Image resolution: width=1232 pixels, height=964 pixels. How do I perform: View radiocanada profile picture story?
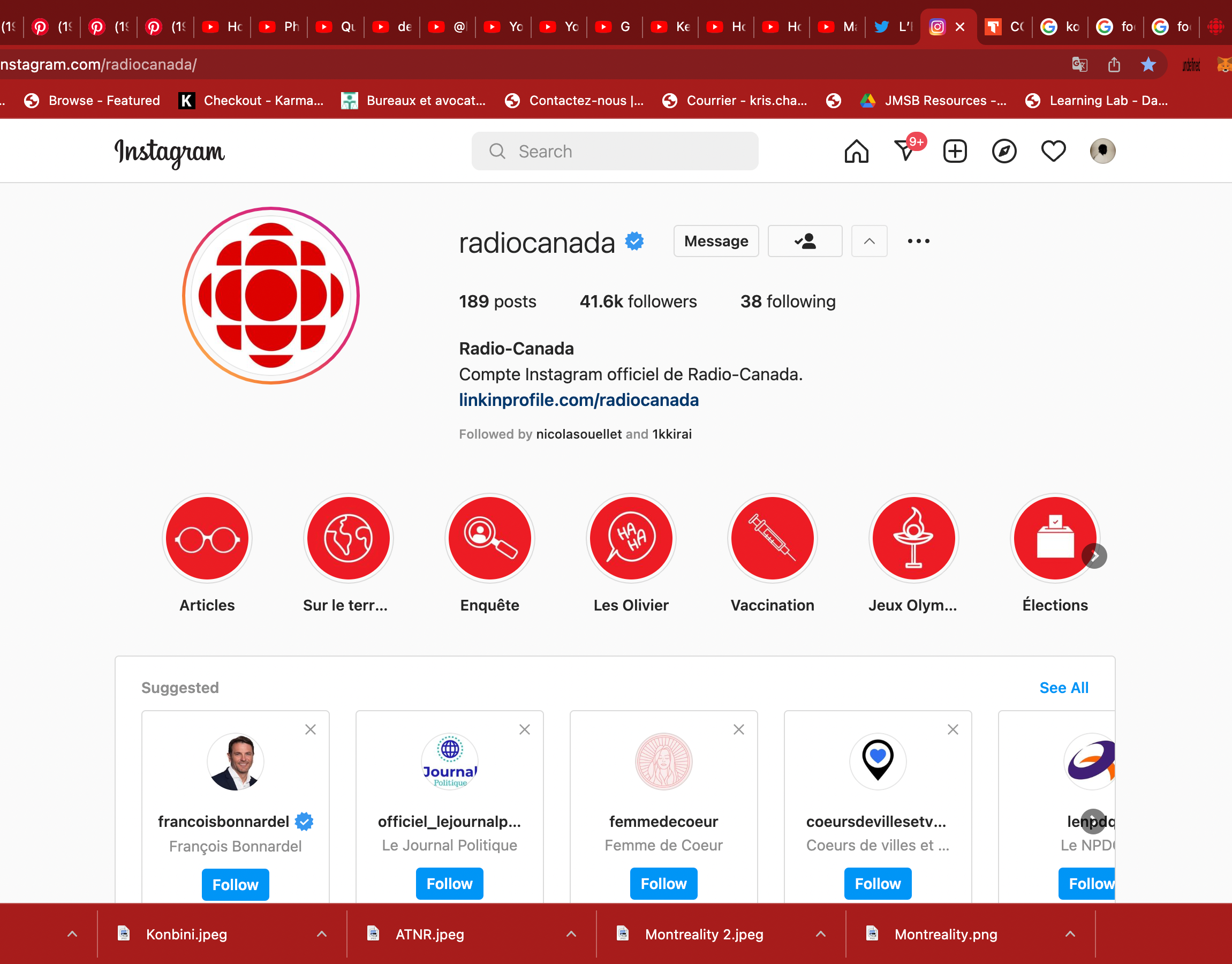pyautogui.click(x=271, y=296)
